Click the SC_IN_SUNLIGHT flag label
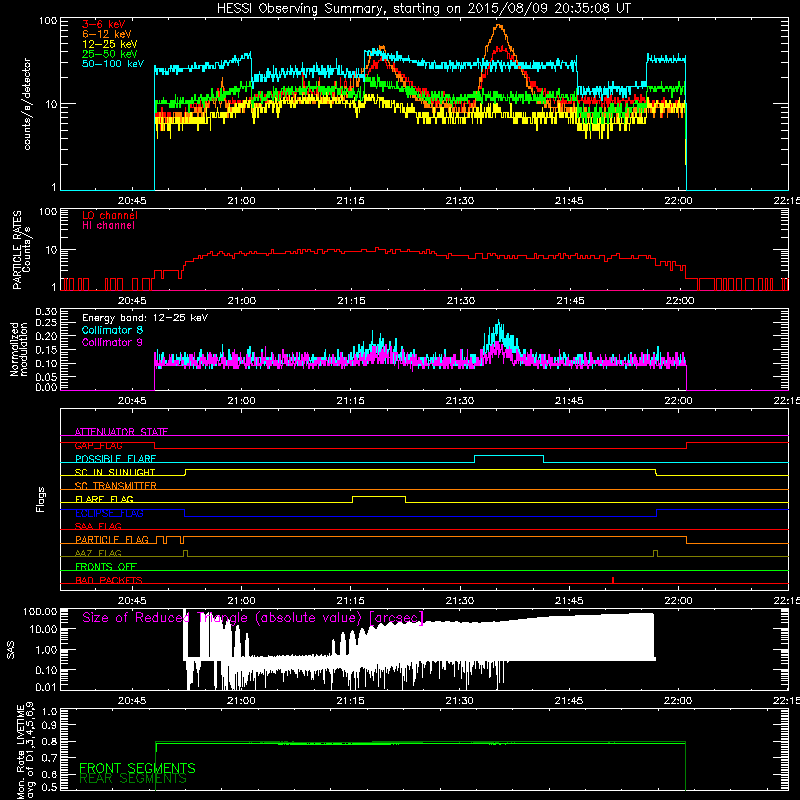This screenshot has width=800, height=800. tap(115, 472)
